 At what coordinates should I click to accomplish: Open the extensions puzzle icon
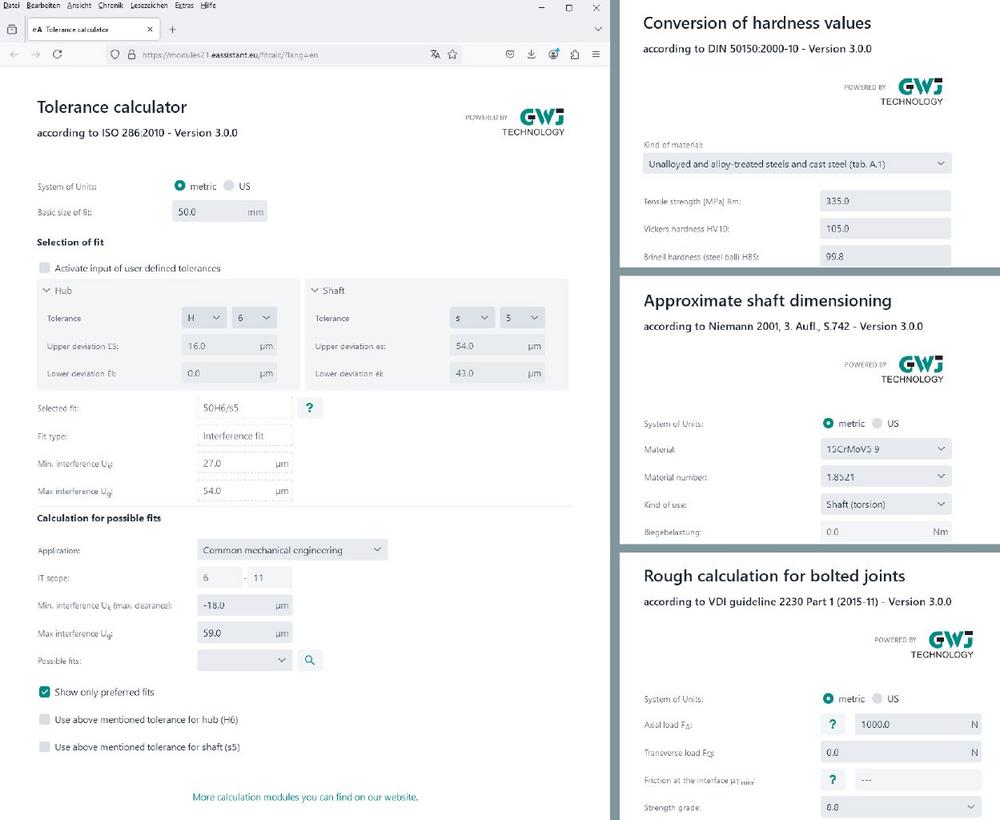click(575, 54)
